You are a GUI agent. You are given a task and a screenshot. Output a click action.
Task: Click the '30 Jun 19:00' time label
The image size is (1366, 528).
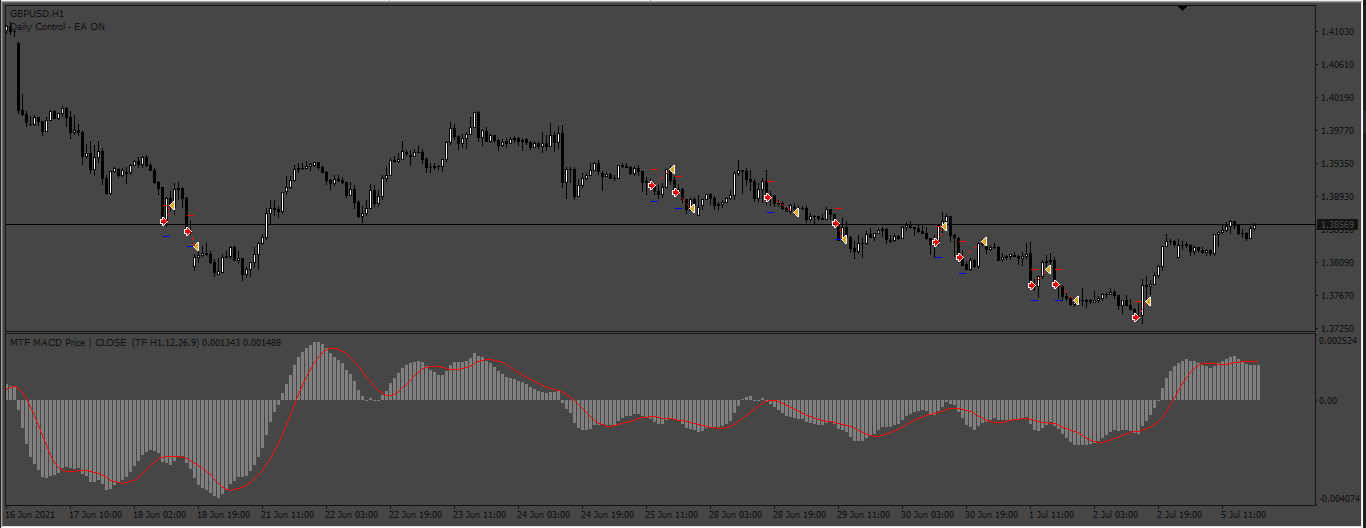(992, 515)
